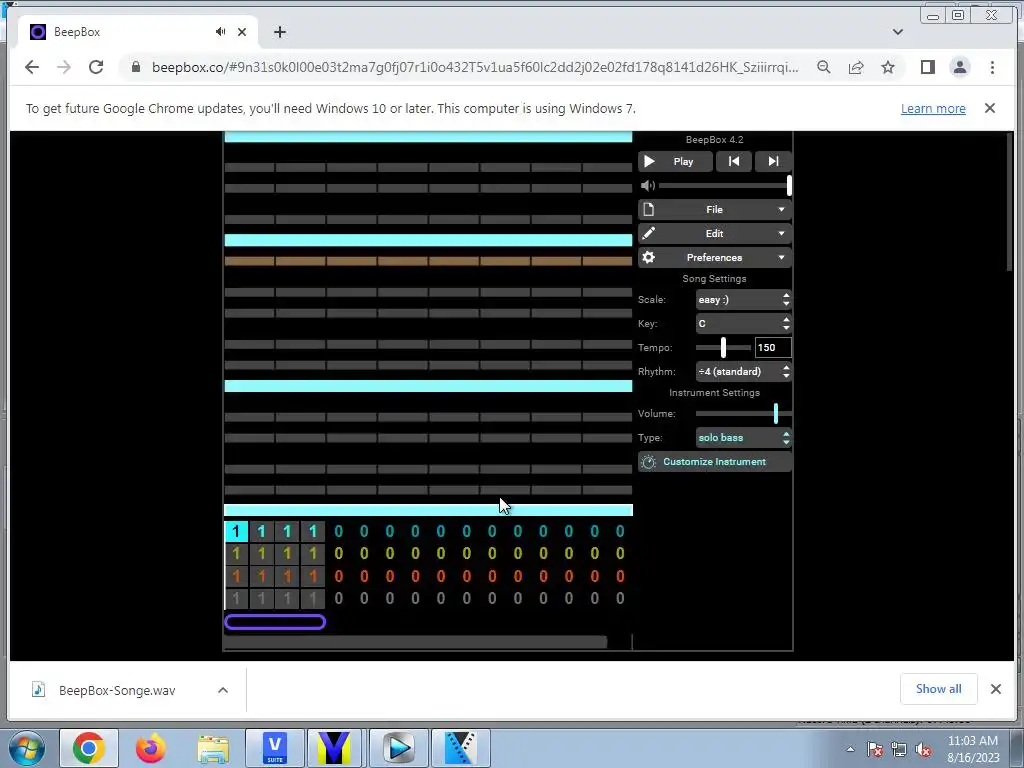
Task: Open the K clapper taskbar app
Action: coord(461,748)
